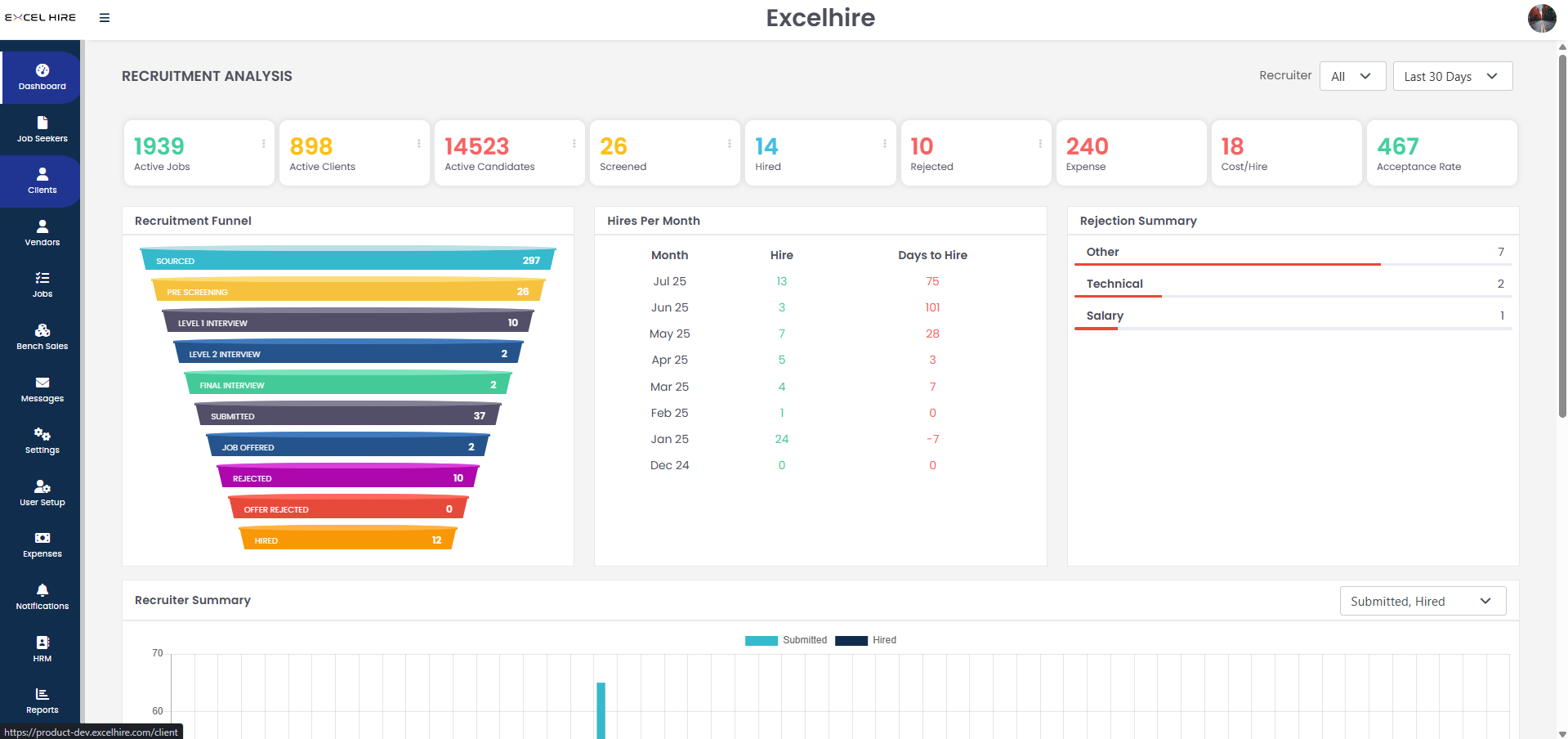This screenshot has height=739, width=1568.
Task: Open Job Seekers document icon
Action: tap(42, 123)
